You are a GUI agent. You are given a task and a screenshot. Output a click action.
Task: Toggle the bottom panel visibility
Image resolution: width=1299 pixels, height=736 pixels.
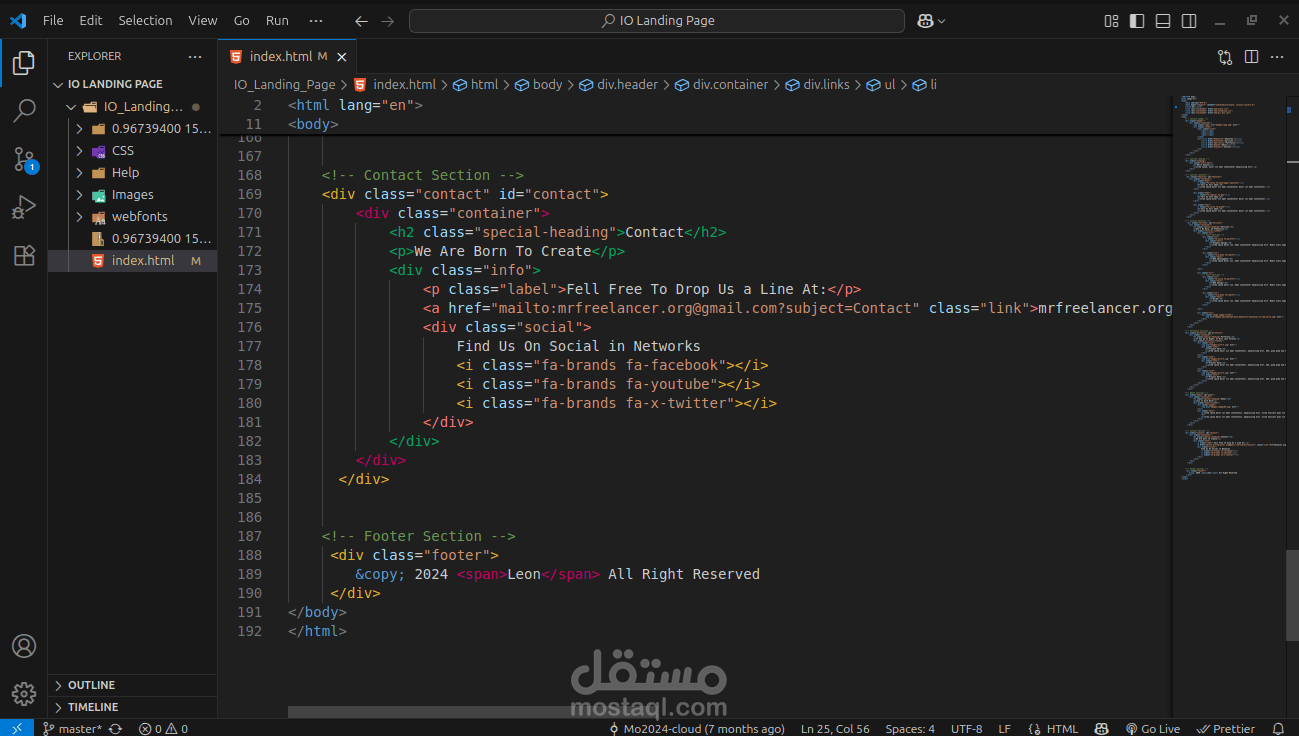coord(1163,21)
